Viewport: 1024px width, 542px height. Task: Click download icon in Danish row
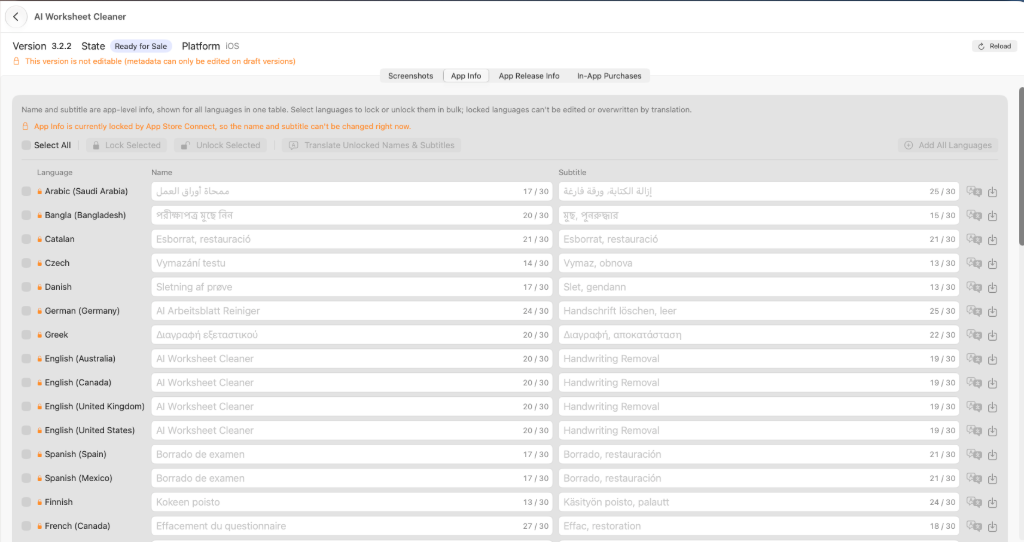coord(993,287)
